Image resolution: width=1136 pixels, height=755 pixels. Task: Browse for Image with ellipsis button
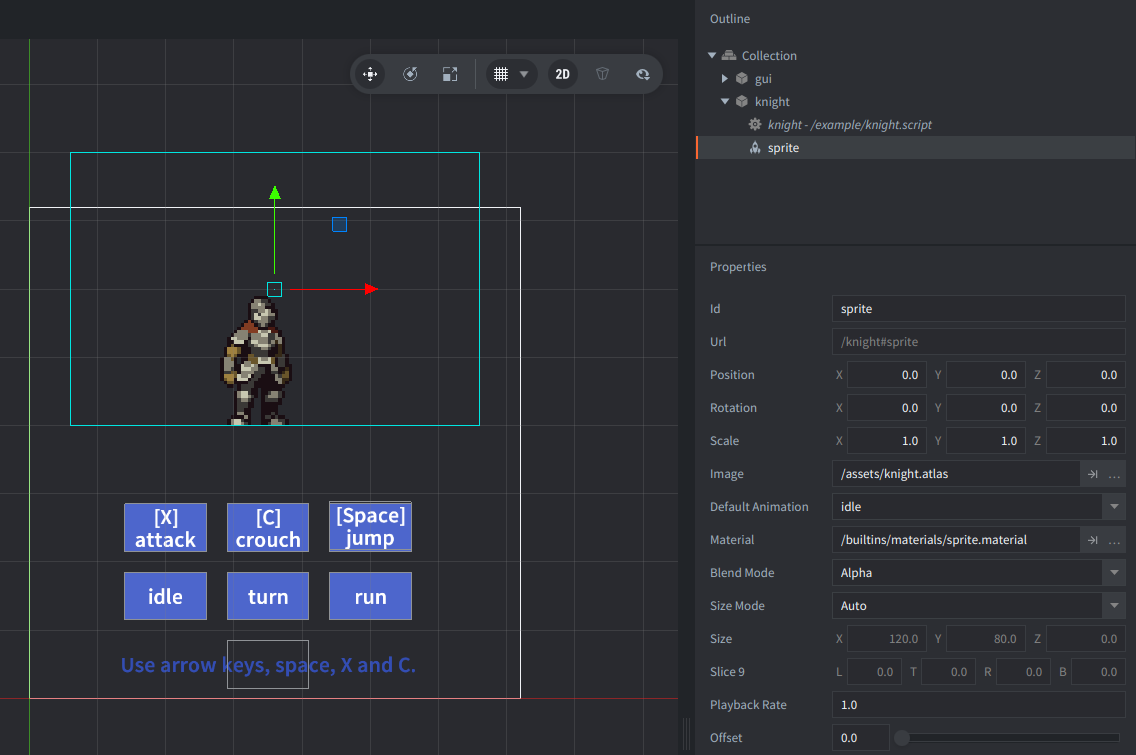point(1114,474)
